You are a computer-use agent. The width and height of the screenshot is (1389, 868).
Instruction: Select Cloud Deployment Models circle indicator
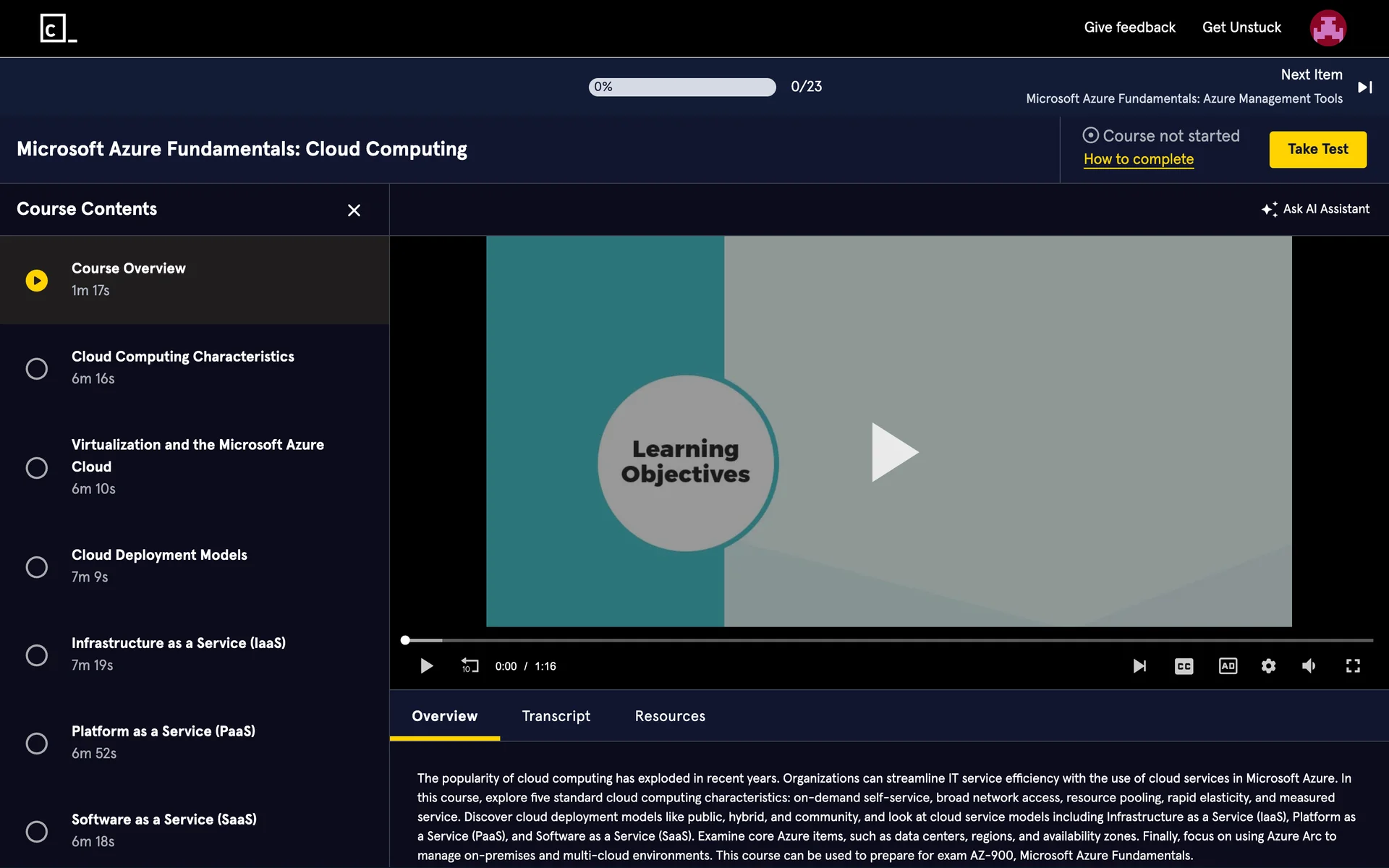pos(37,566)
